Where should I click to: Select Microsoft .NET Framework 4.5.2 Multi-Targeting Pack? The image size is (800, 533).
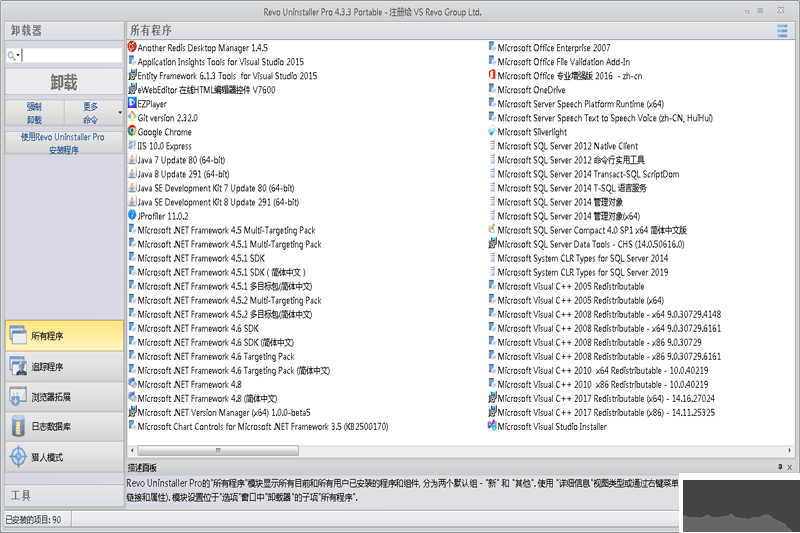pos(225,299)
